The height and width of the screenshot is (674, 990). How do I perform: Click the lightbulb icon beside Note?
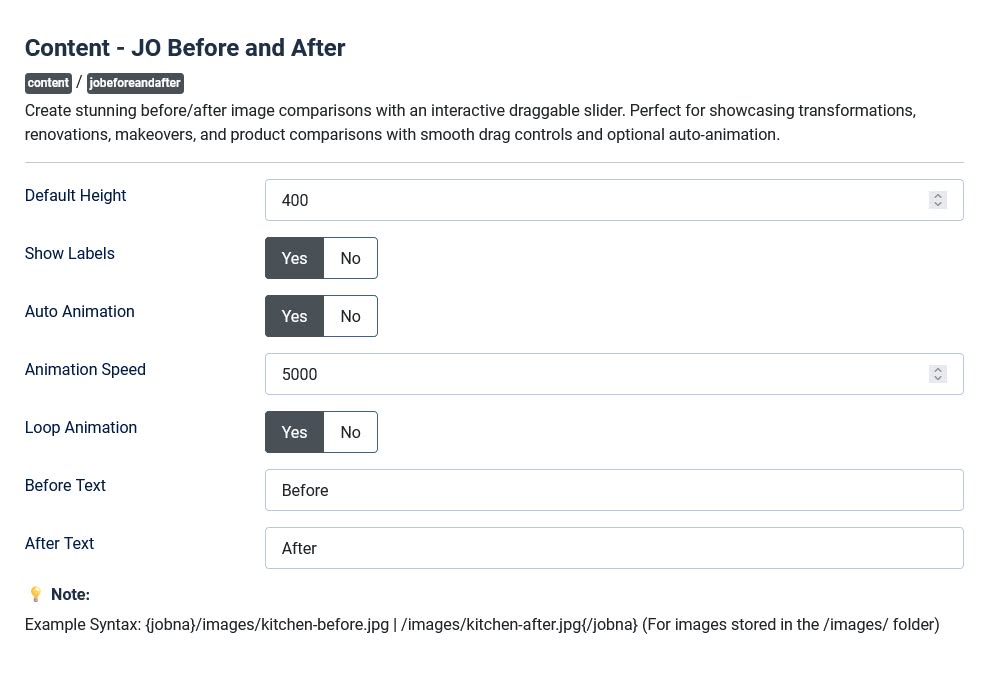[35, 594]
